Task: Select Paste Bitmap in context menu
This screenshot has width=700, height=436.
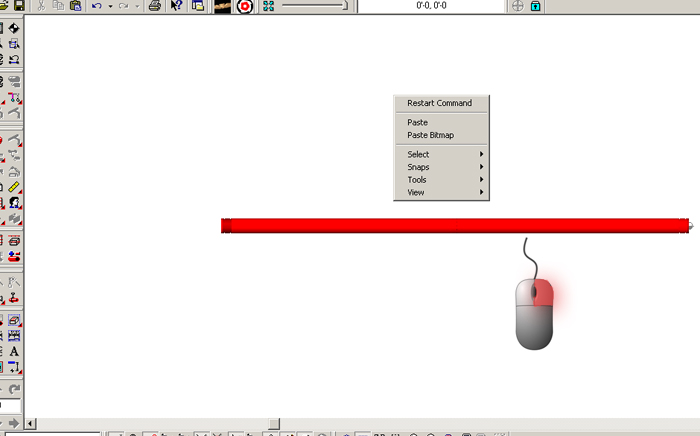Action: pyautogui.click(x=430, y=135)
